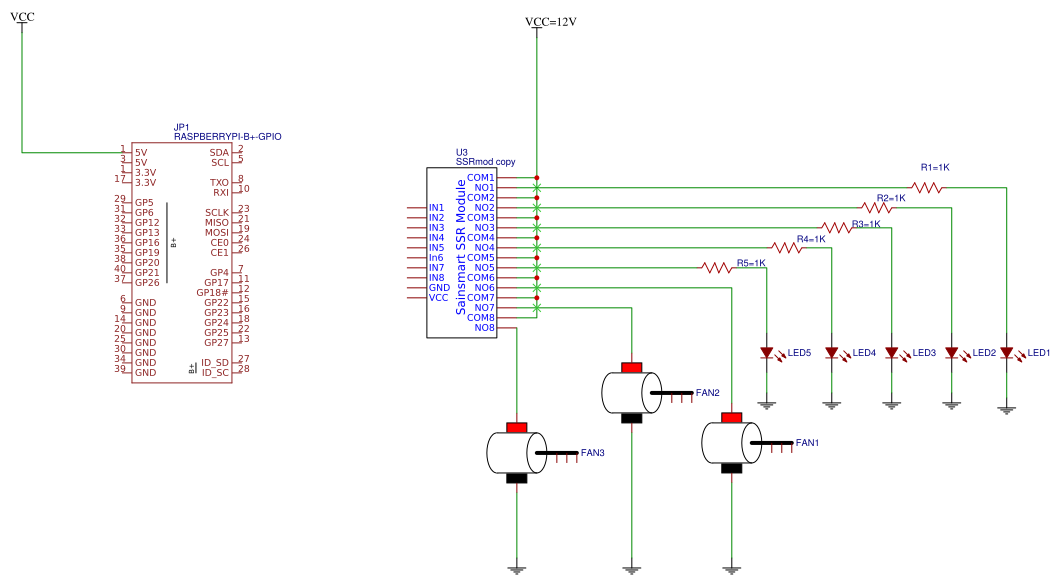Viewport: 1061px width, 584px height.
Task: Select resistor R5=1K symbol
Action: (x=717, y=268)
